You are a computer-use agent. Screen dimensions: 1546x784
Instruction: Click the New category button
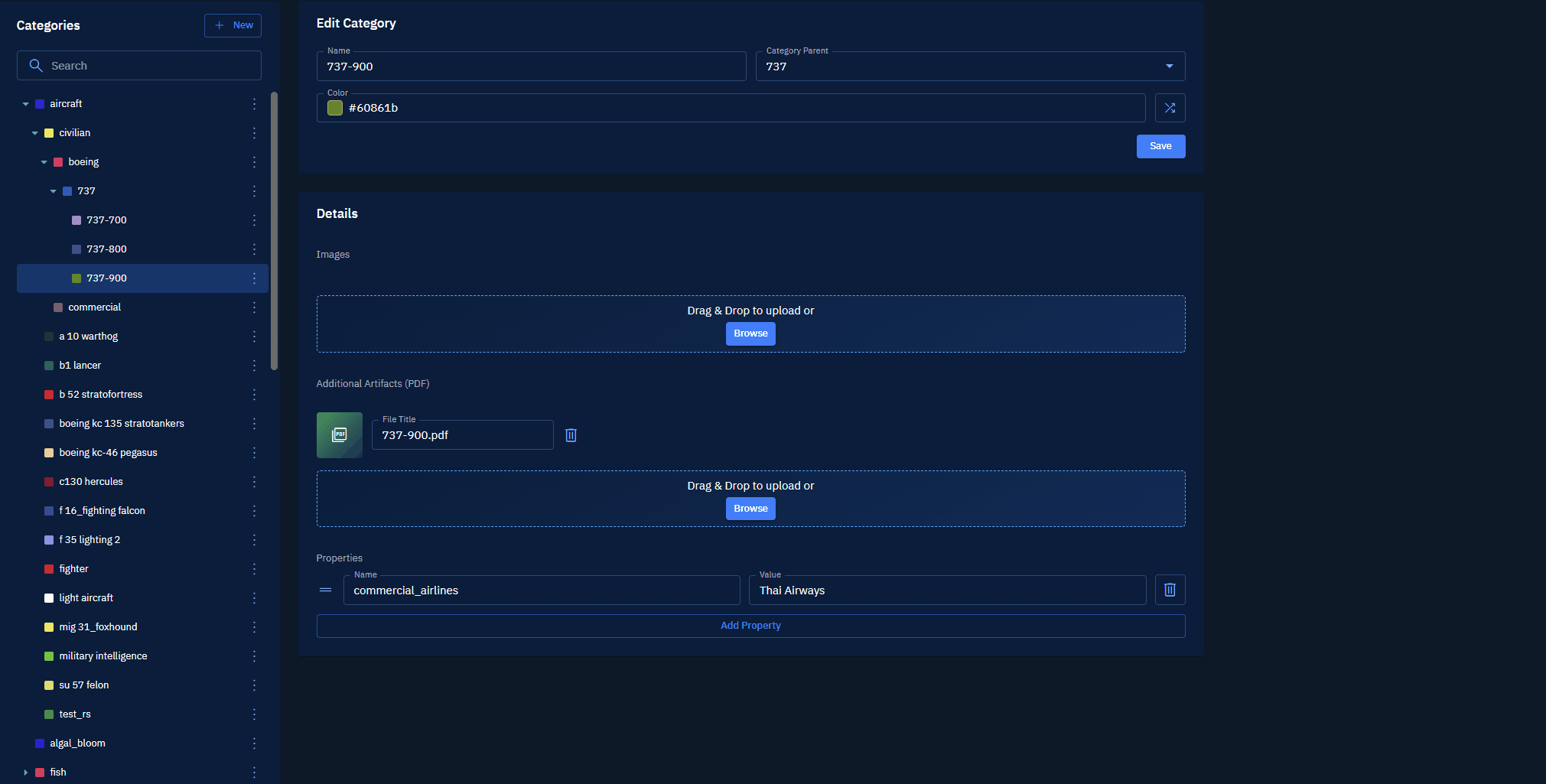(x=233, y=25)
